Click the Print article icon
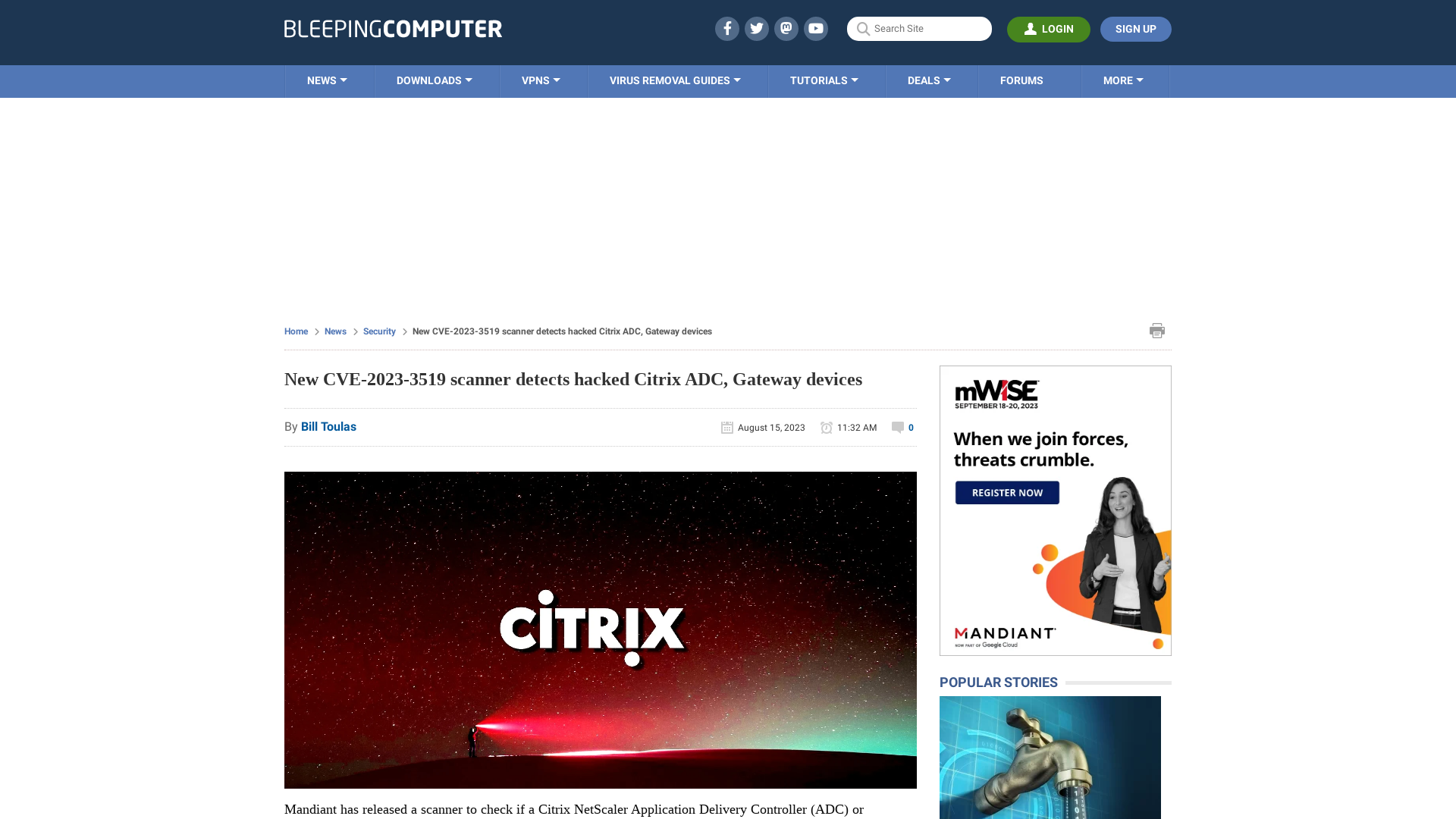The height and width of the screenshot is (819, 1456). (1157, 330)
